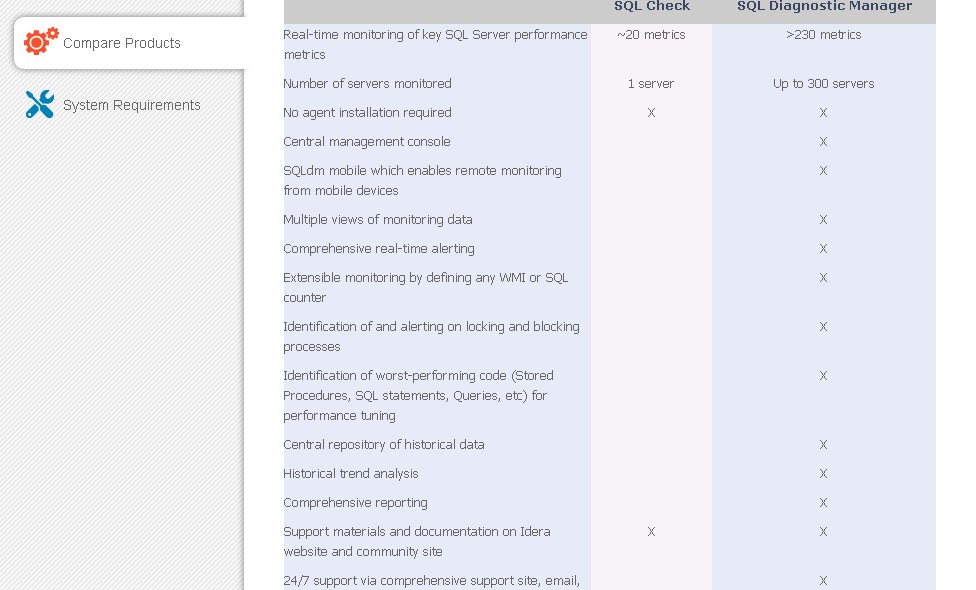Click the X mark for Extensible monitoring row

(824, 278)
